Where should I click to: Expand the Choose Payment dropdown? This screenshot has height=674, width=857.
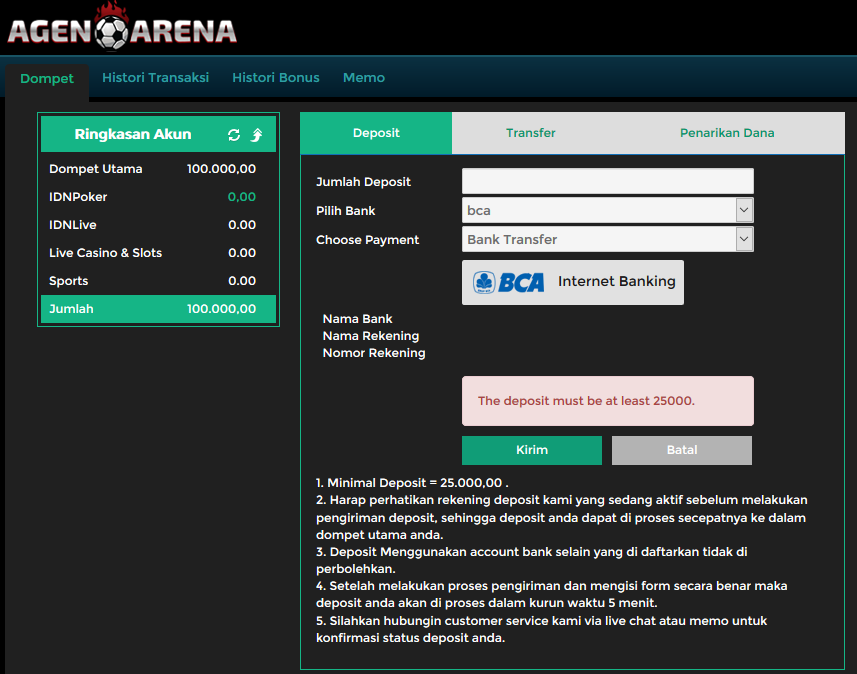[x=608, y=239]
